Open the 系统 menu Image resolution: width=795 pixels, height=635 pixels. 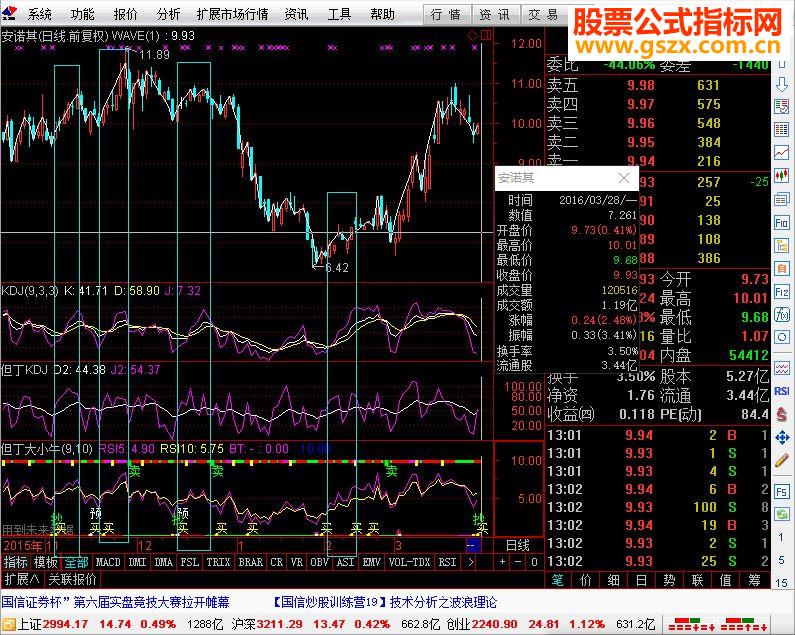pyautogui.click(x=39, y=14)
